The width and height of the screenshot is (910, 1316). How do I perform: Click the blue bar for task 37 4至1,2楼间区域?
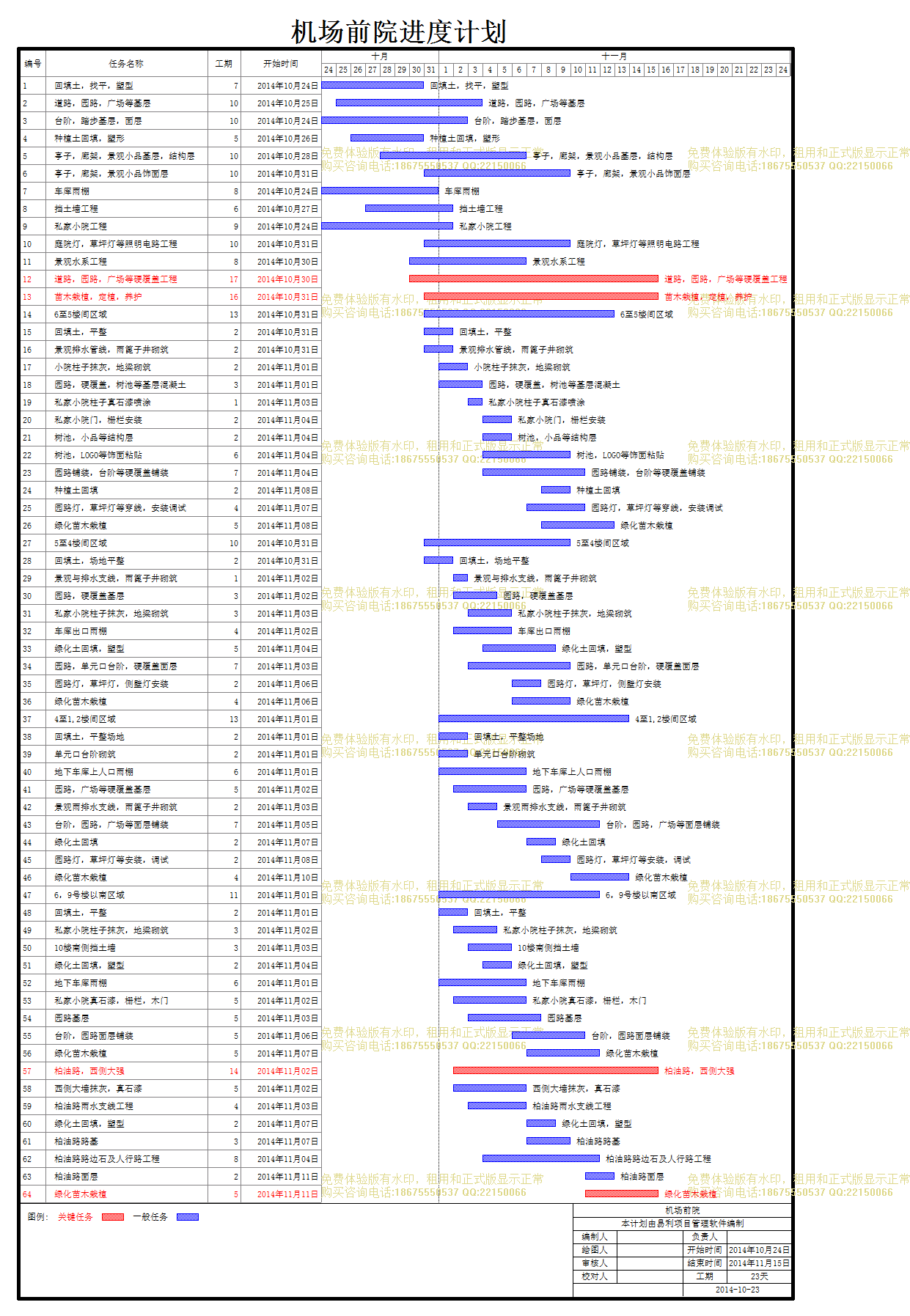[x=534, y=718]
